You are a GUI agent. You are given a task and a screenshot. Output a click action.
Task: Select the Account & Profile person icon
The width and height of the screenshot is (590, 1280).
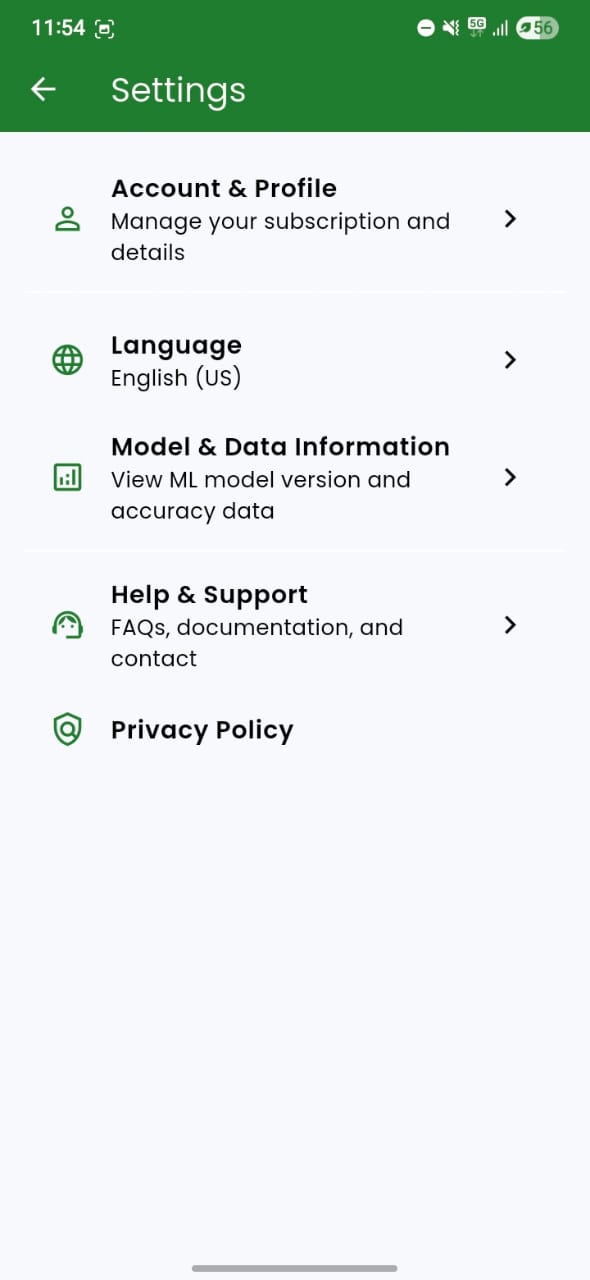point(67,219)
